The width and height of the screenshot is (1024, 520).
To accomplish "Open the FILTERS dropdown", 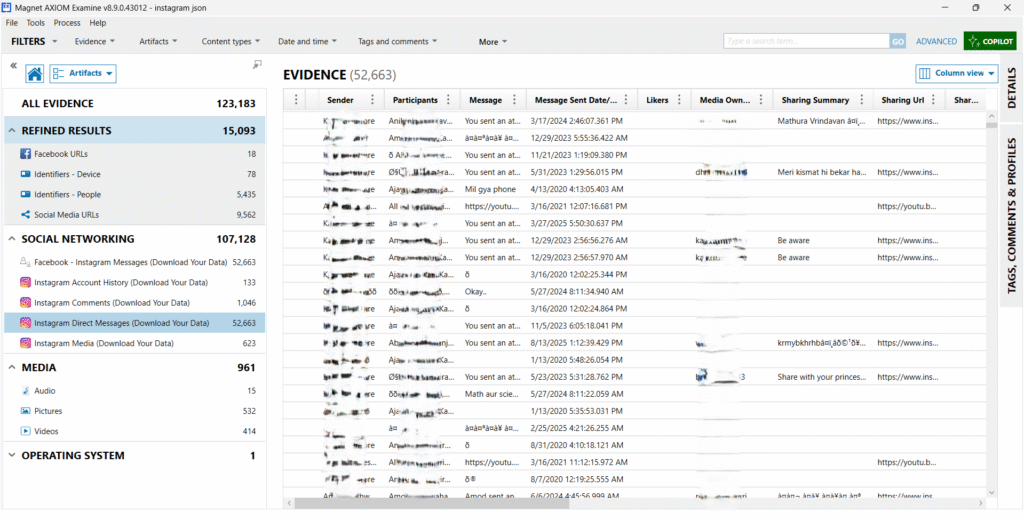I will click(34, 41).
